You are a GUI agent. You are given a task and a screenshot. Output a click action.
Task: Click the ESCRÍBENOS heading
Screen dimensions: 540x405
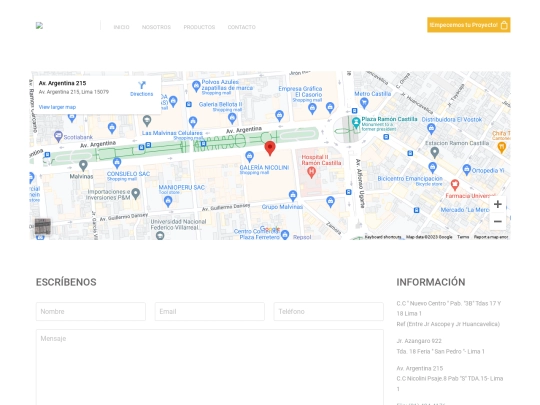pos(66,282)
